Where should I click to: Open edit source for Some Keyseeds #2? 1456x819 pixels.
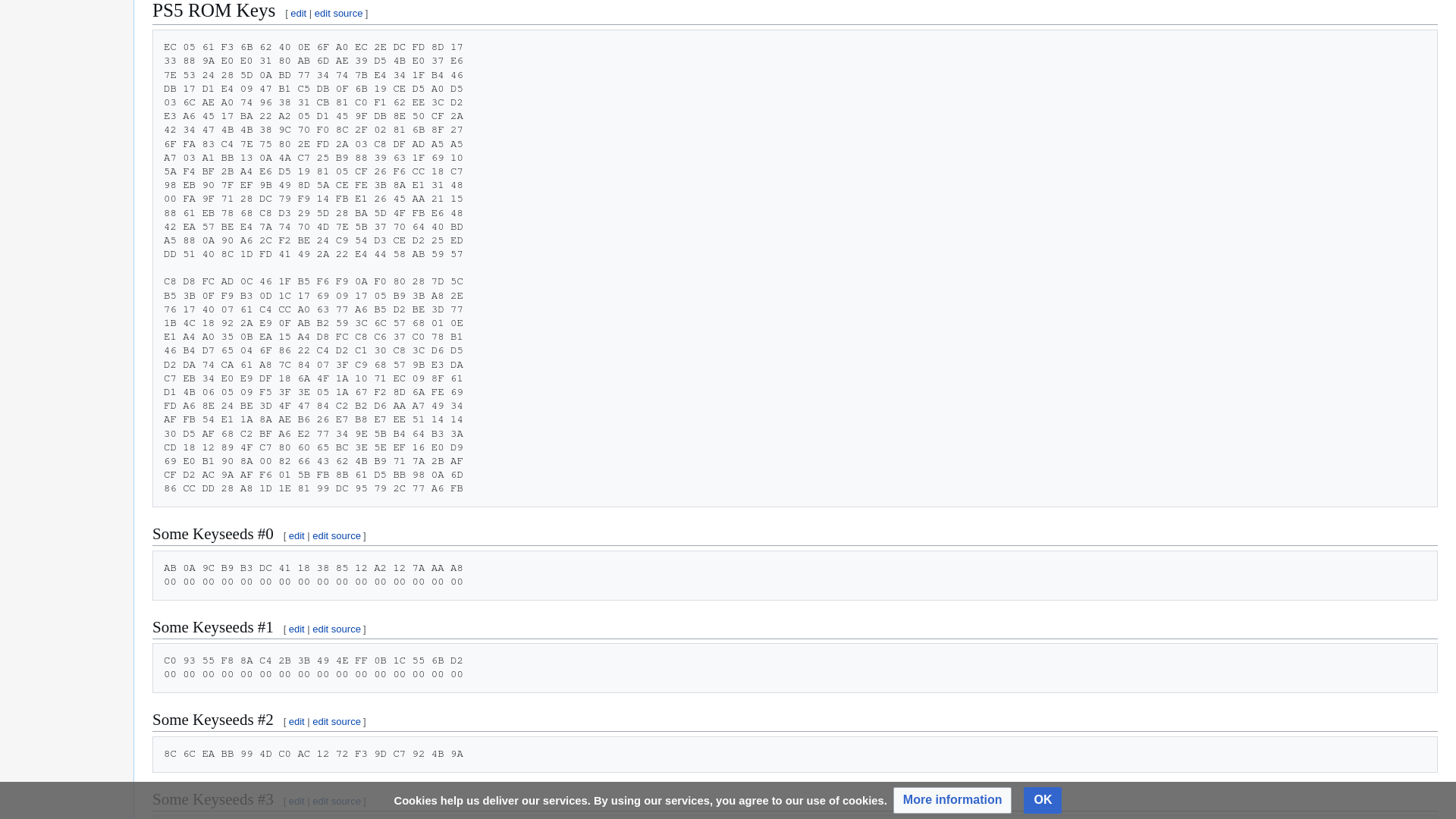tap(337, 722)
